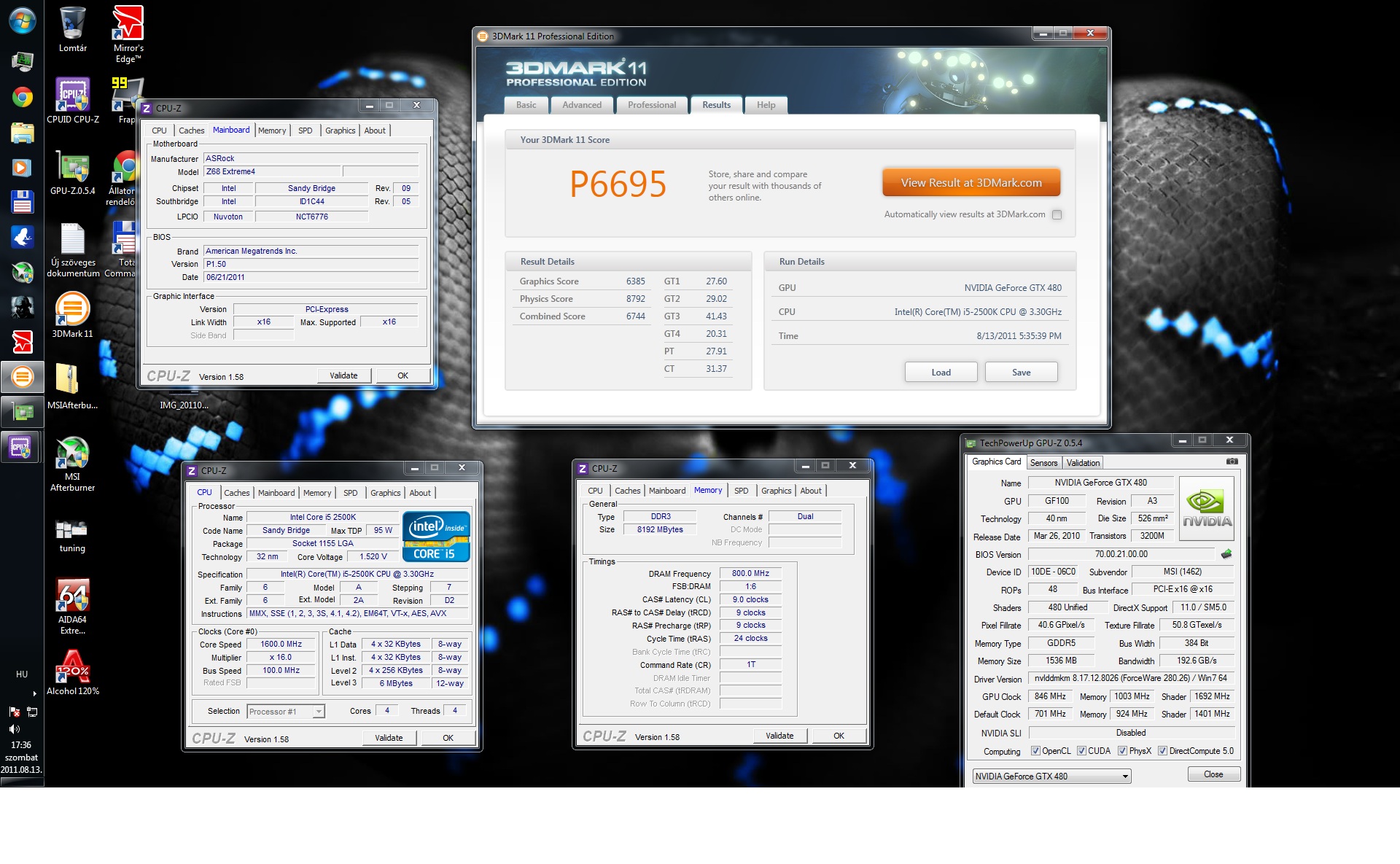Click the GPU-Z screenshot camera icon

coord(1232,462)
